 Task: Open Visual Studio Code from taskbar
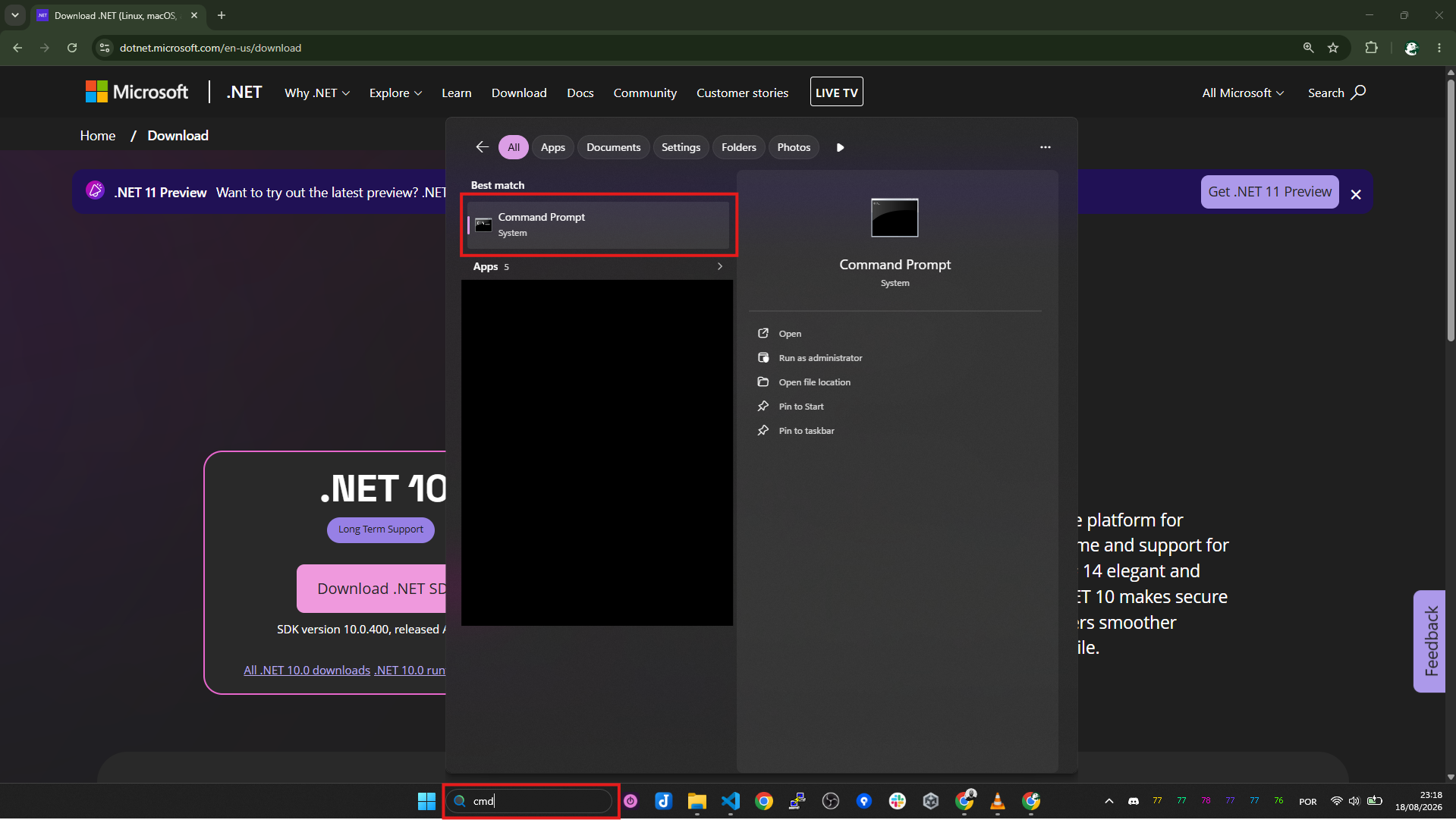pos(730,801)
